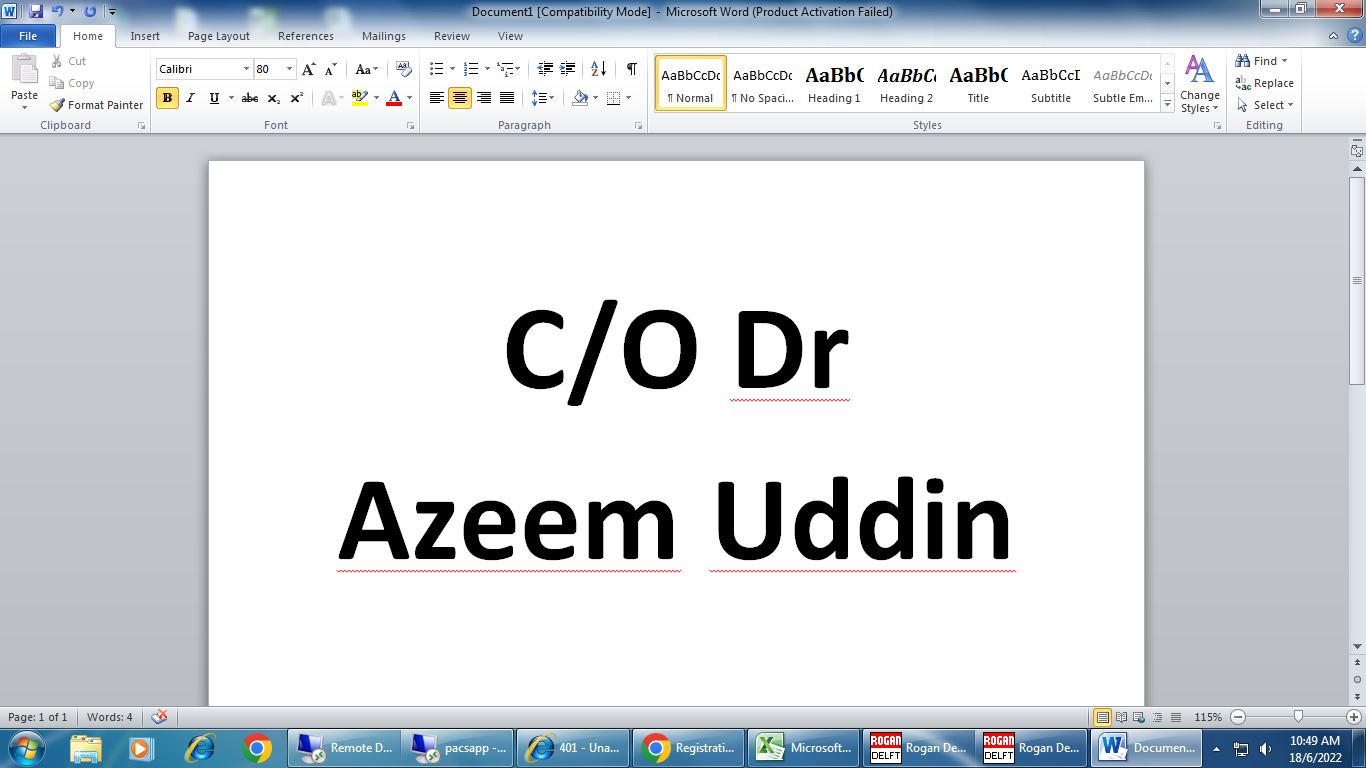
Task: Toggle Strikethrough formatting
Action: point(250,98)
